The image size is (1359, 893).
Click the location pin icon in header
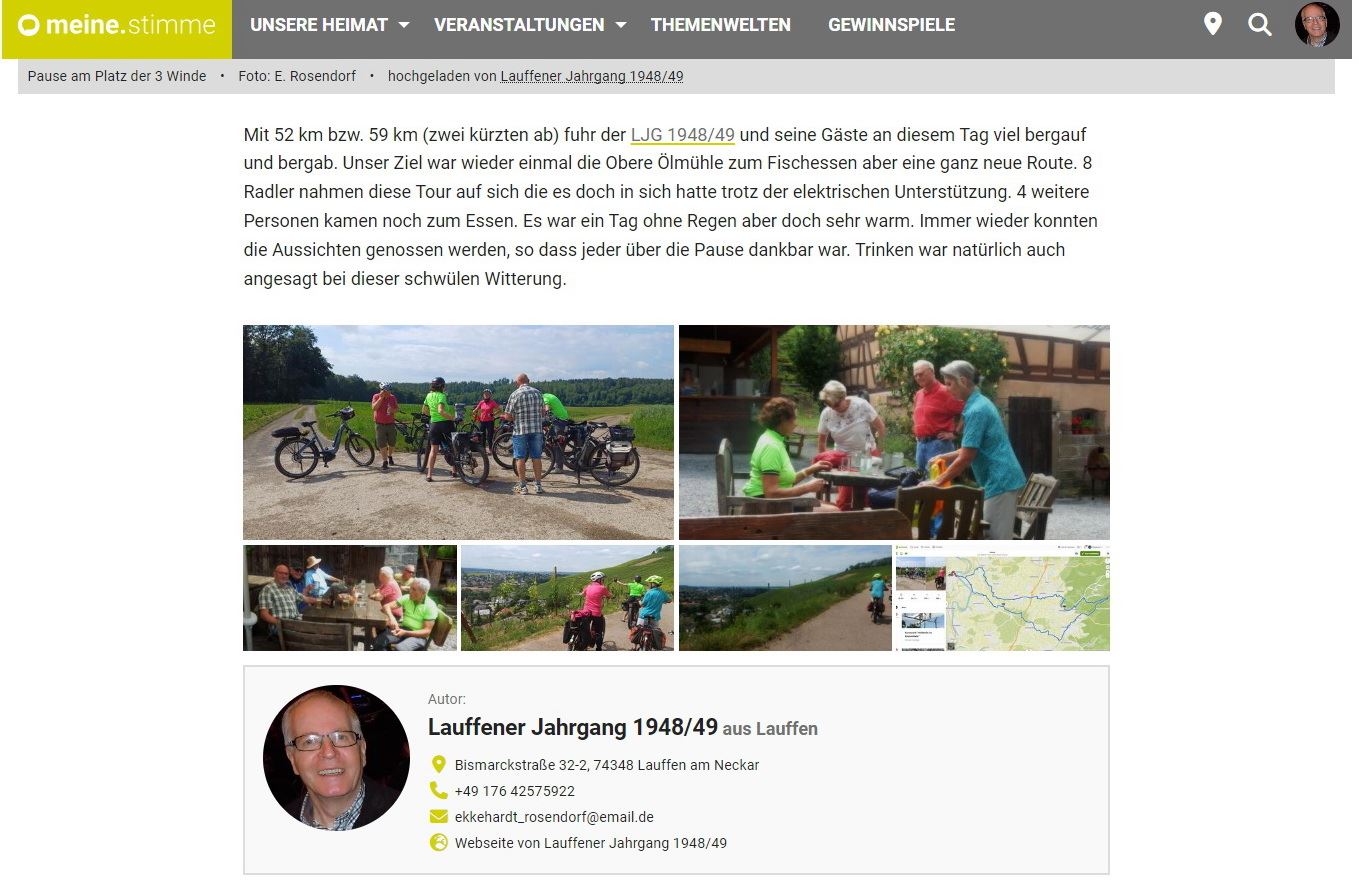[1212, 24]
